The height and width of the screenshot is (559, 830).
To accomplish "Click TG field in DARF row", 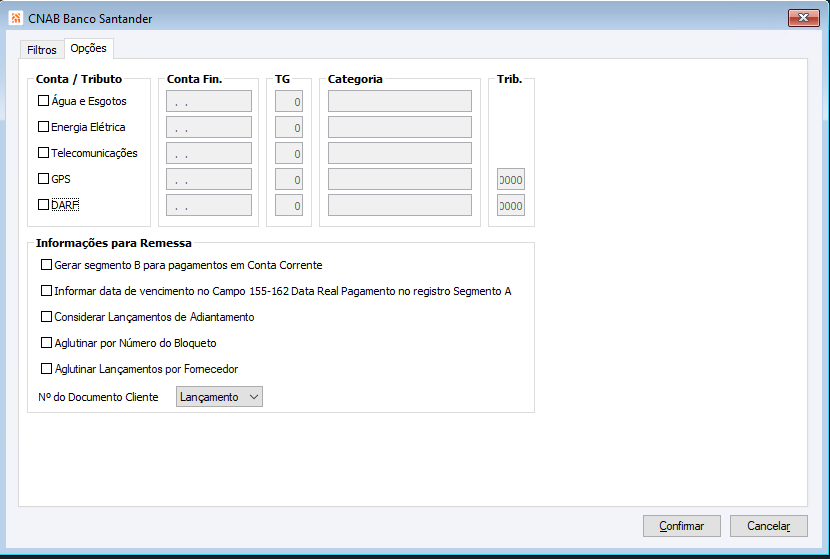I will click(289, 205).
